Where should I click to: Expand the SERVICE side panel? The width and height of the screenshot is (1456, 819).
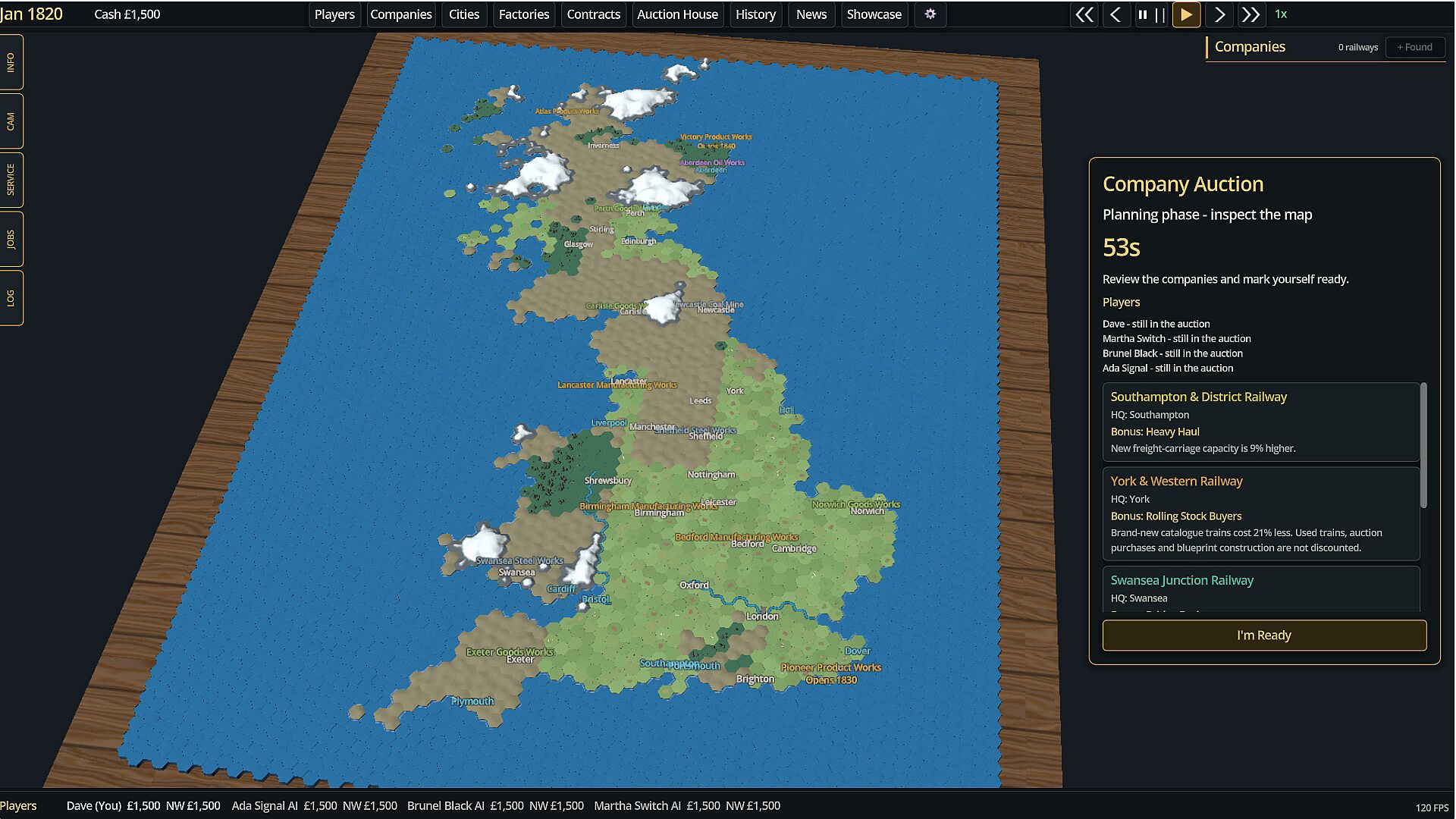click(x=11, y=180)
